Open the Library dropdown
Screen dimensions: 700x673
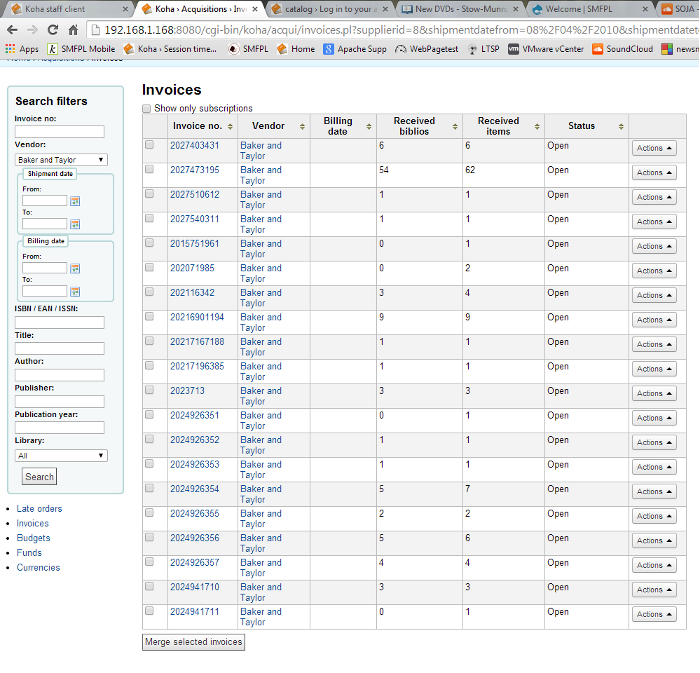tap(62, 456)
